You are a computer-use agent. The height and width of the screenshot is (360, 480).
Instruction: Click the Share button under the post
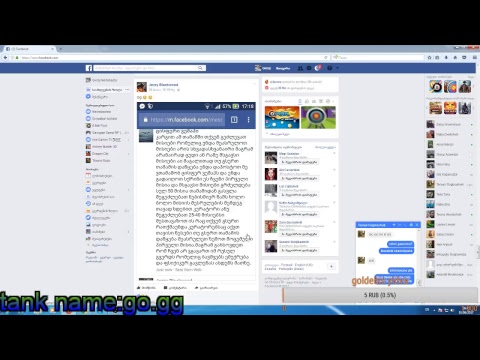[206, 287]
